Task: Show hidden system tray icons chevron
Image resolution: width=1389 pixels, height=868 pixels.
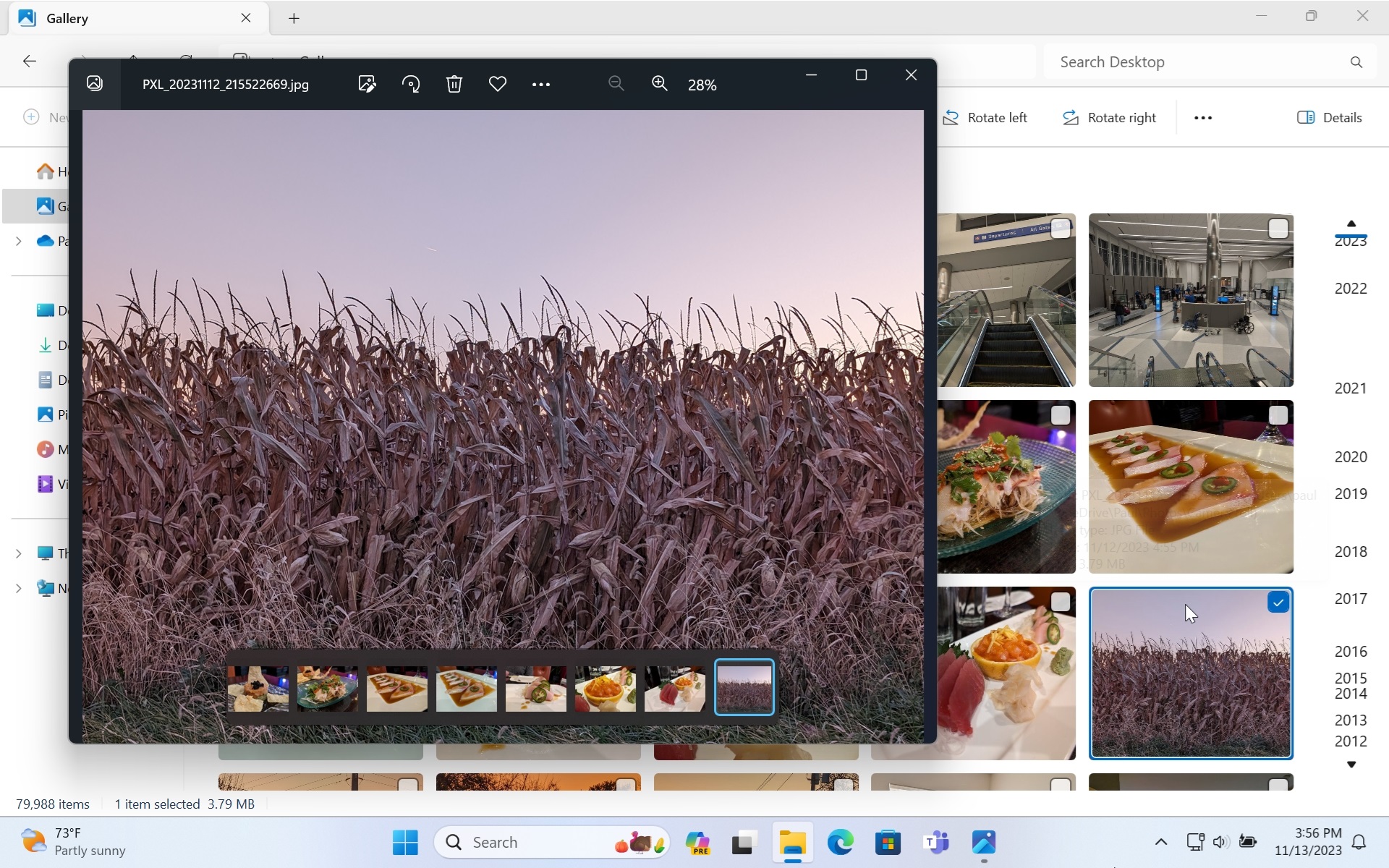Action: [1160, 842]
